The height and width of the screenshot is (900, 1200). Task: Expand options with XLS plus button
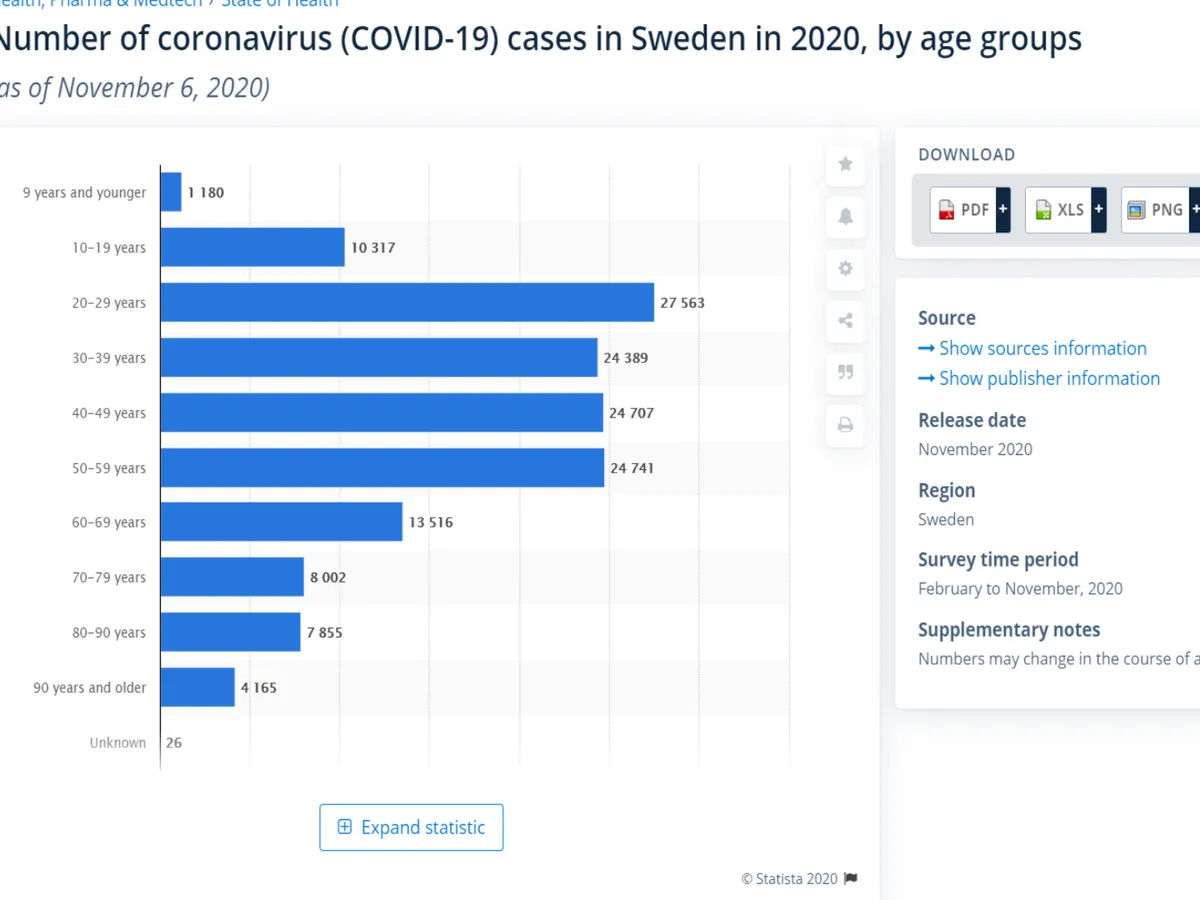tap(1099, 210)
